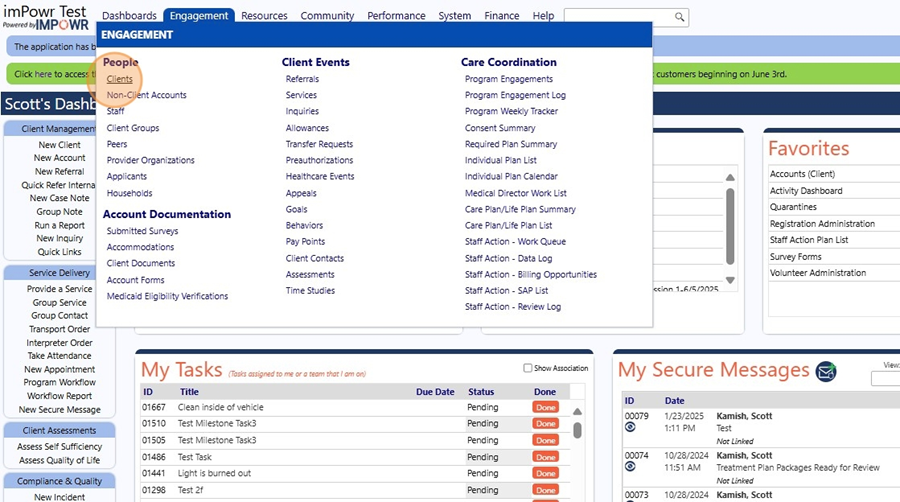900x502 pixels.
Task: Open Submitted Surveys link
Action: 142,231
